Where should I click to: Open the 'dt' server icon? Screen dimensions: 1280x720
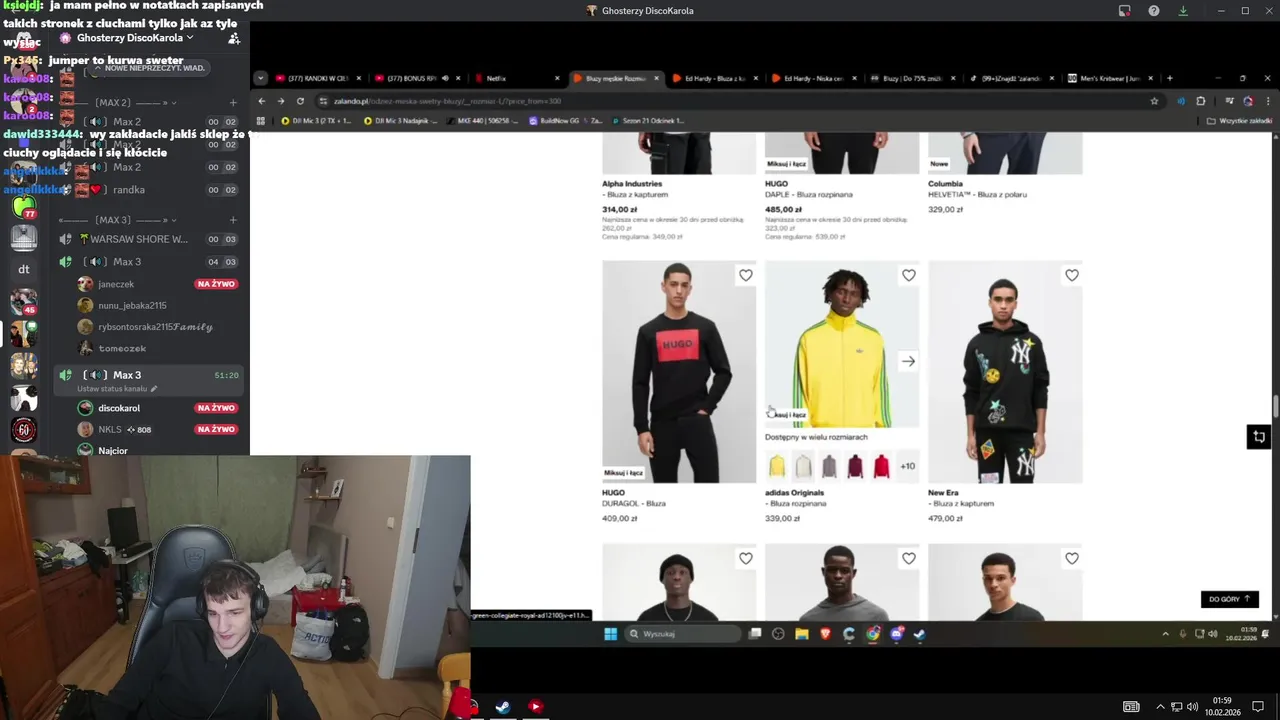coord(24,269)
